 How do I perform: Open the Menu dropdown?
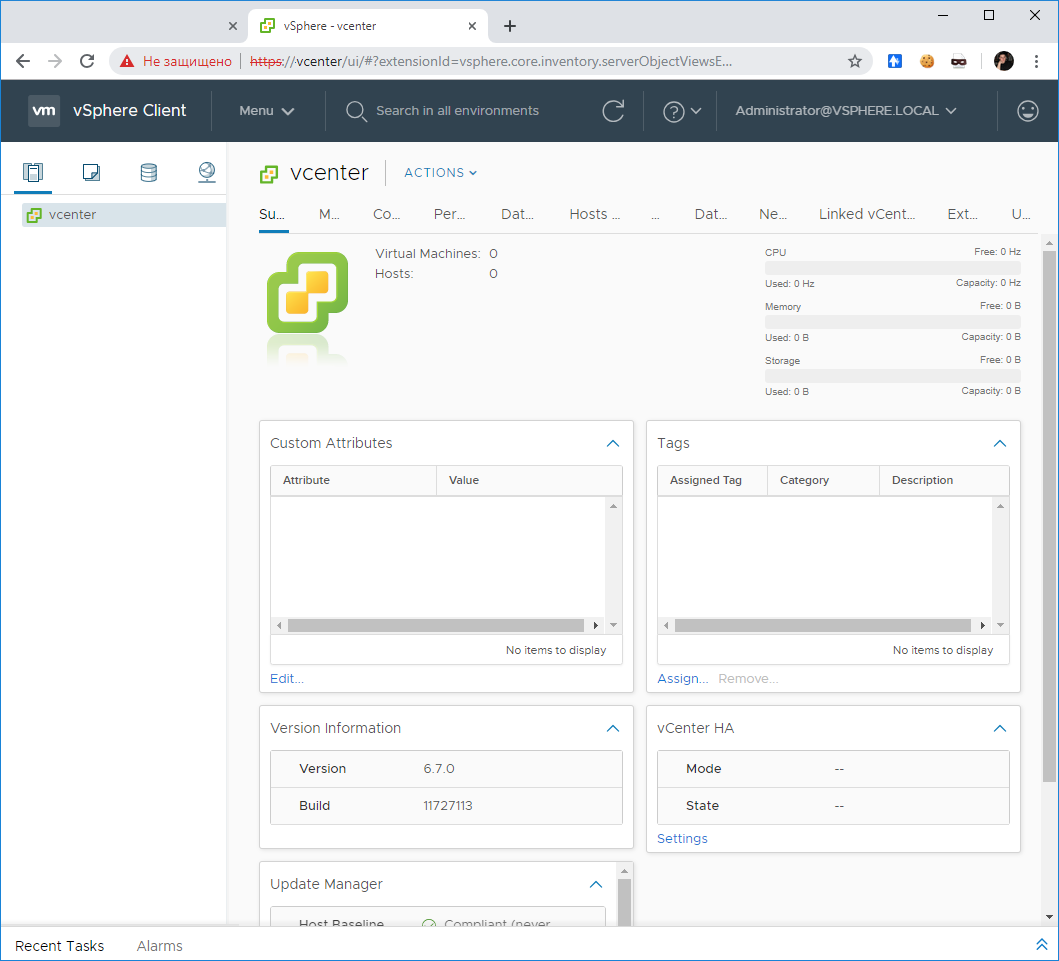(267, 111)
